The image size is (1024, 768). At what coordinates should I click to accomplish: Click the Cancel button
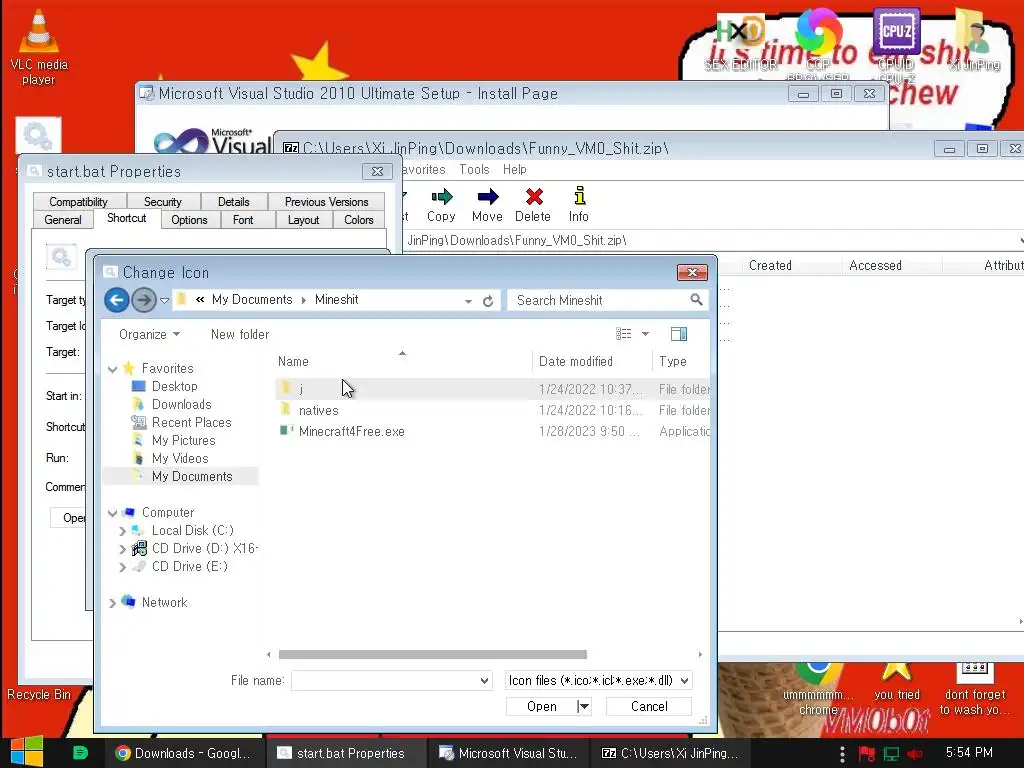pyautogui.click(x=649, y=707)
